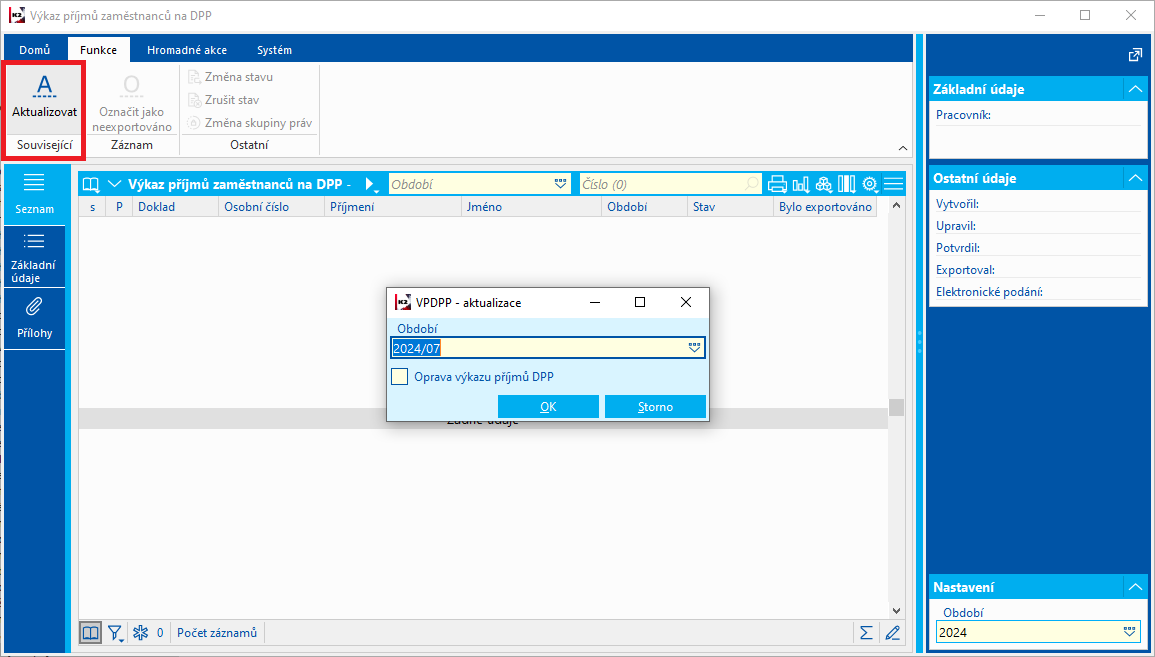The width and height of the screenshot is (1155, 657).
Task: Switch to the Funkce ribbon tab
Action: coord(99,50)
